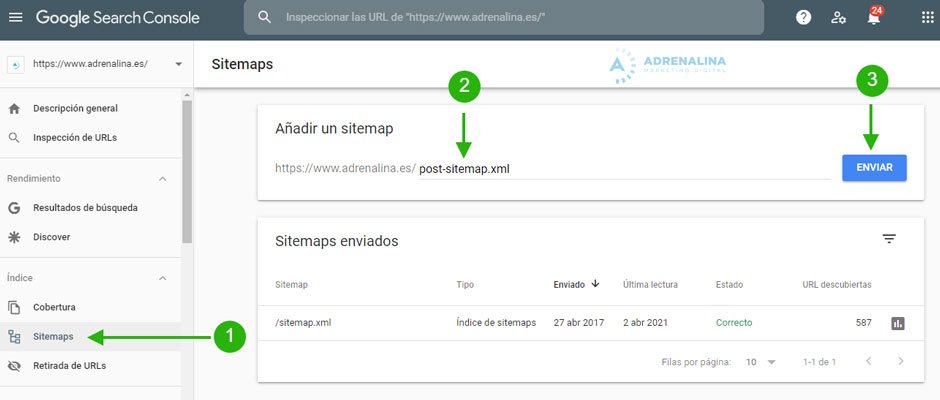Click the Google G icon for Resultados de búsqueda
940x400 pixels.
(14, 208)
